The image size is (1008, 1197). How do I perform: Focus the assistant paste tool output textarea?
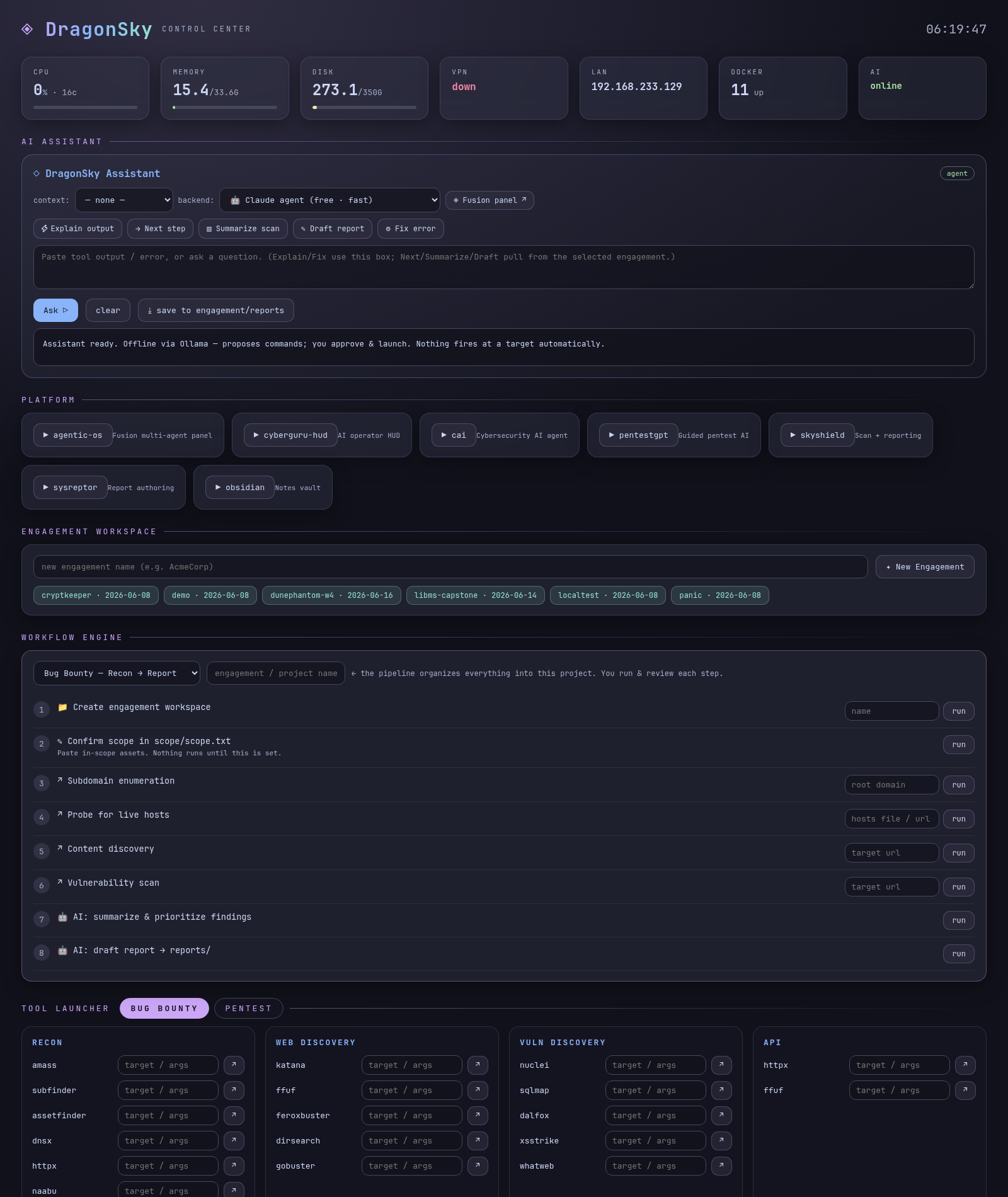504,267
